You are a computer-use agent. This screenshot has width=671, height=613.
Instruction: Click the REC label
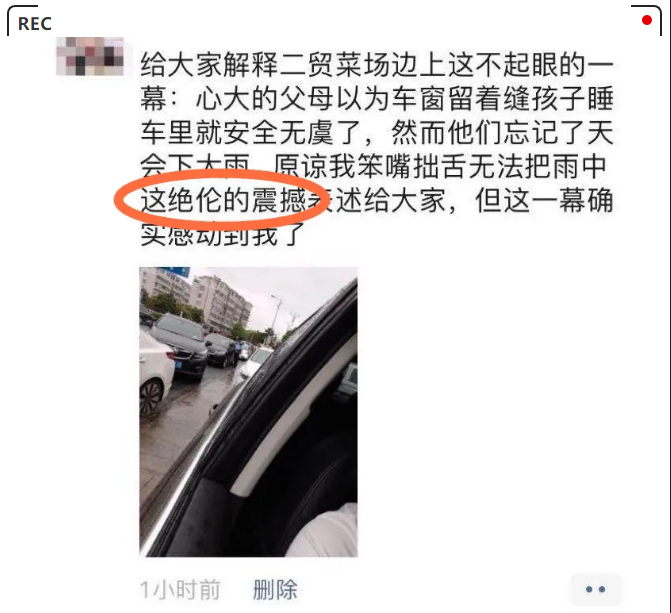(x=35, y=24)
